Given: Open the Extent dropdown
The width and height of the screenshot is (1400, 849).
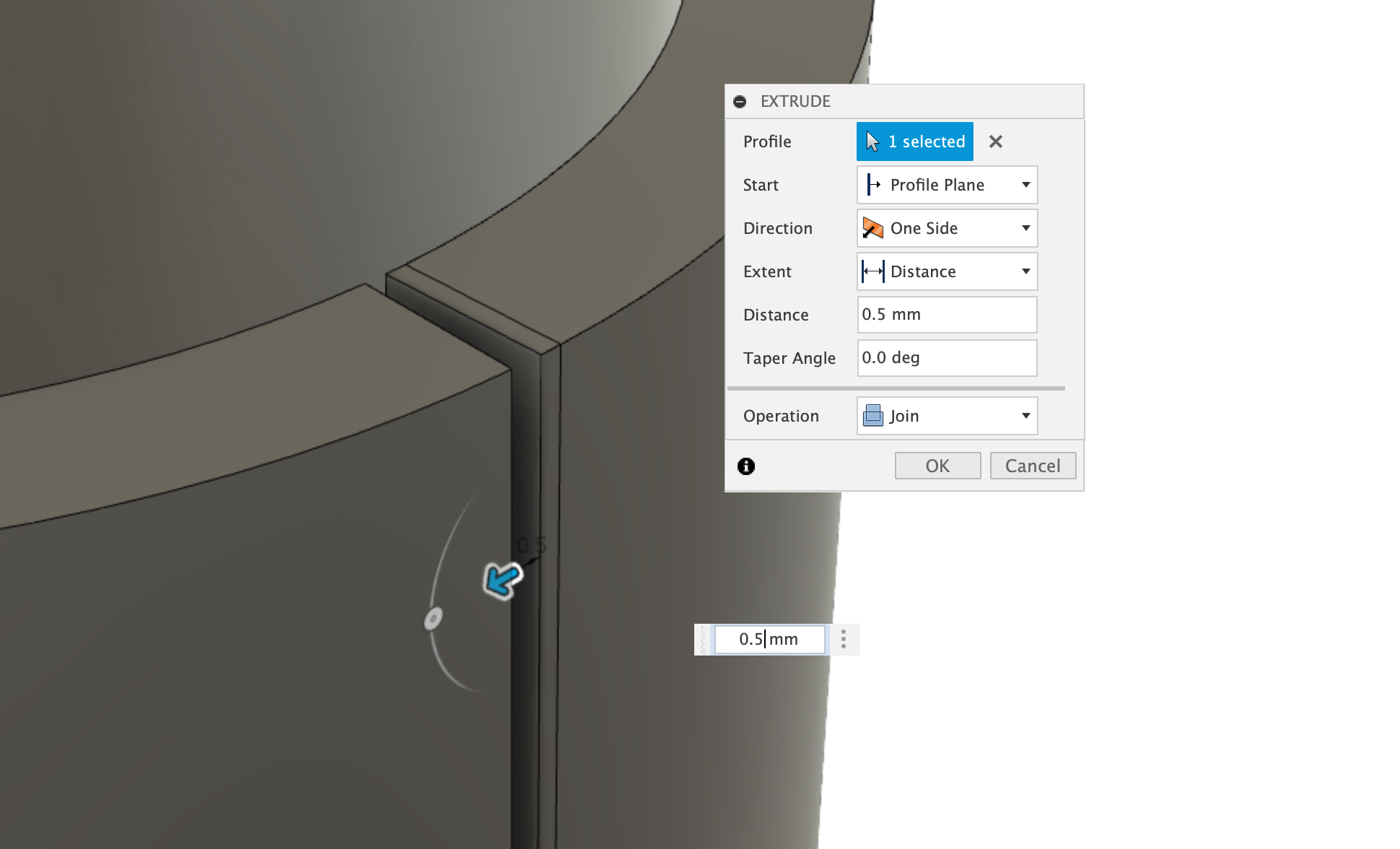Looking at the screenshot, I should (x=1026, y=271).
